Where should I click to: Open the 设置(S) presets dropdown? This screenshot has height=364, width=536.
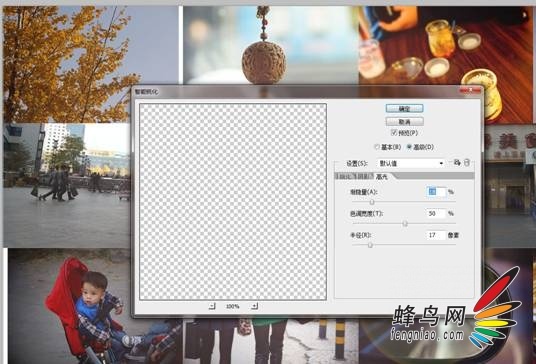pyautogui.click(x=412, y=163)
